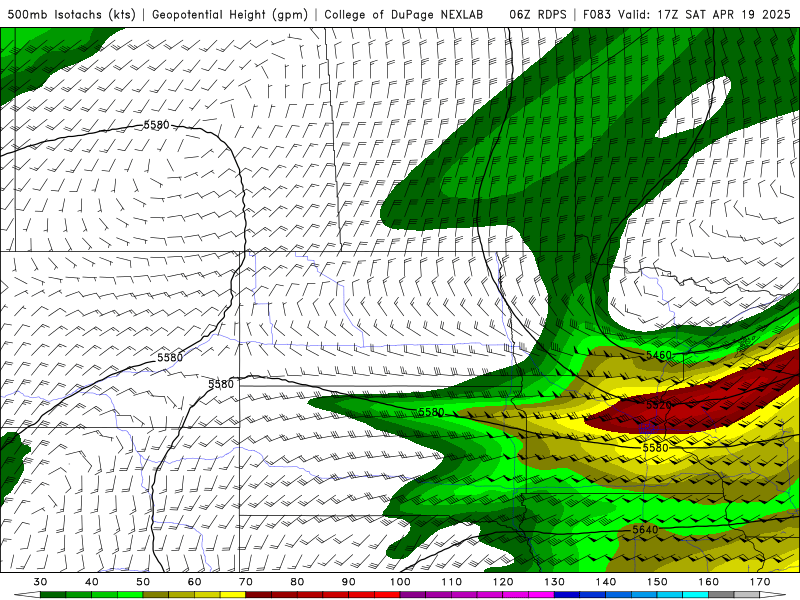Click the bright yellow legend swatch ending at 70
800x600 pixels.
(x=233, y=596)
